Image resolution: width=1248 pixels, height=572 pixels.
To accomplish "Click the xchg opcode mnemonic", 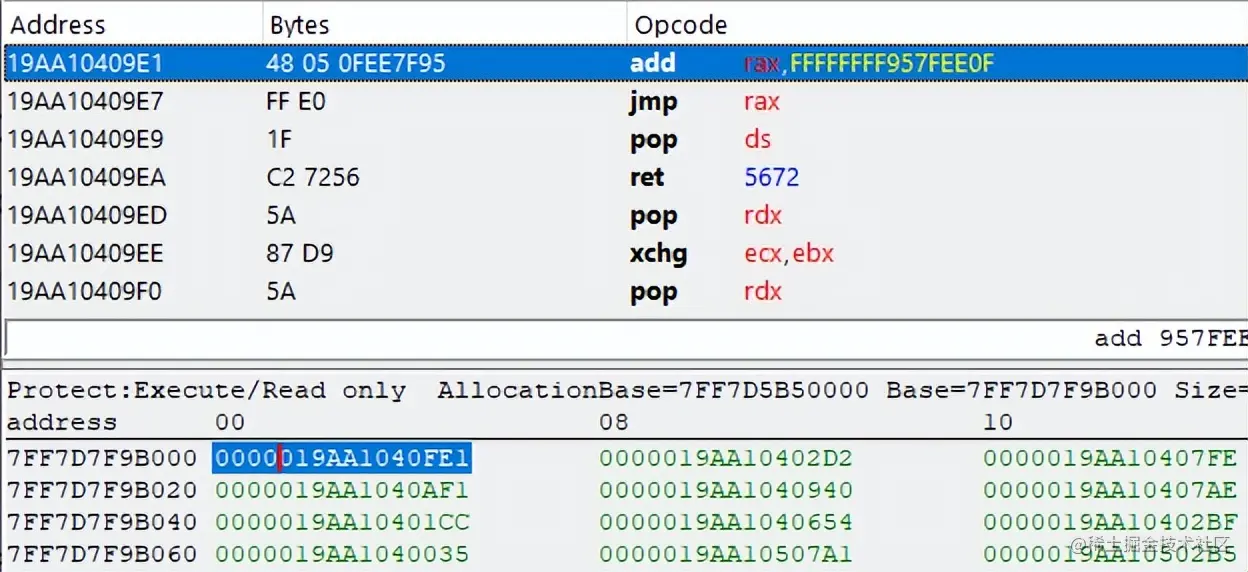I will [660, 254].
